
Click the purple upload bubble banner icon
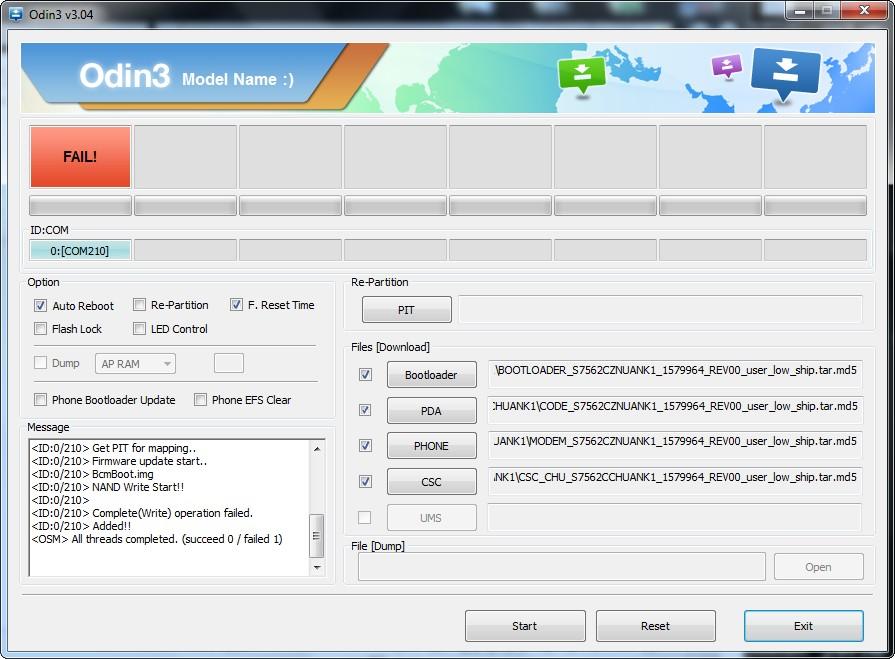point(727,66)
